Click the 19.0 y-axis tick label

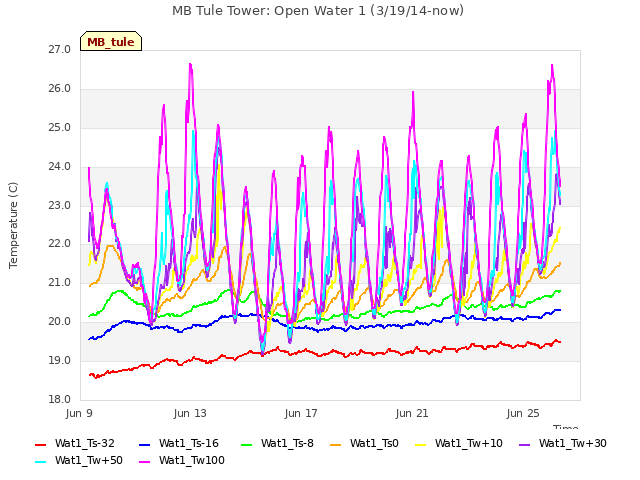tap(60, 360)
